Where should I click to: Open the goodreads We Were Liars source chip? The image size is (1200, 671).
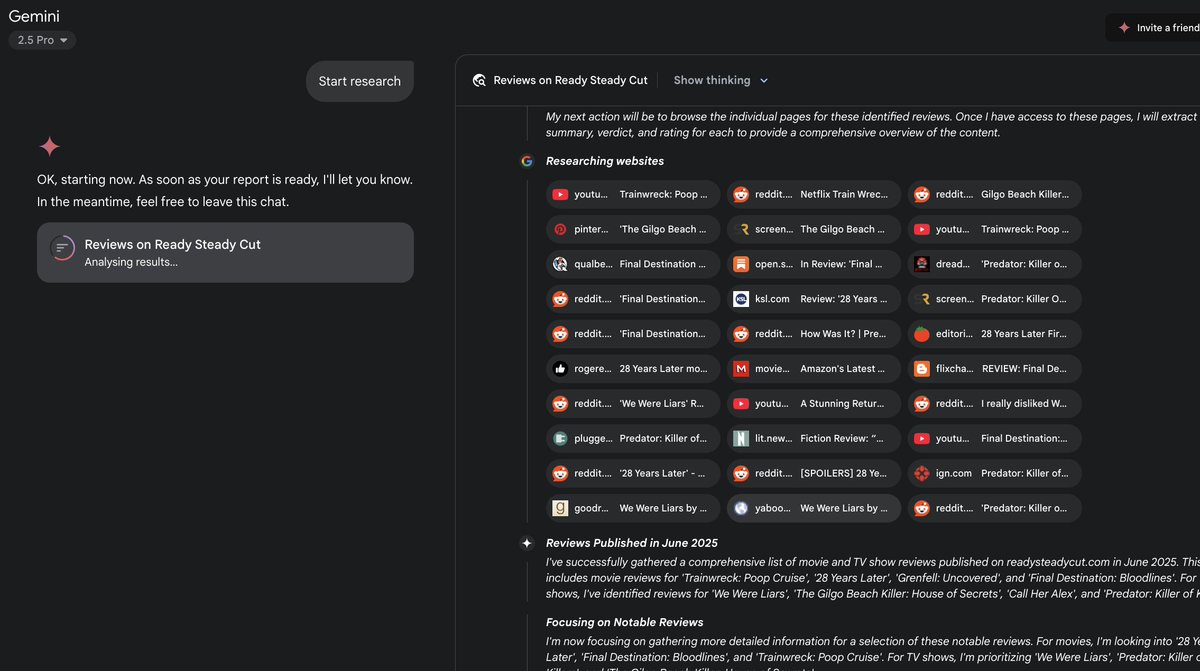[633, 508]
